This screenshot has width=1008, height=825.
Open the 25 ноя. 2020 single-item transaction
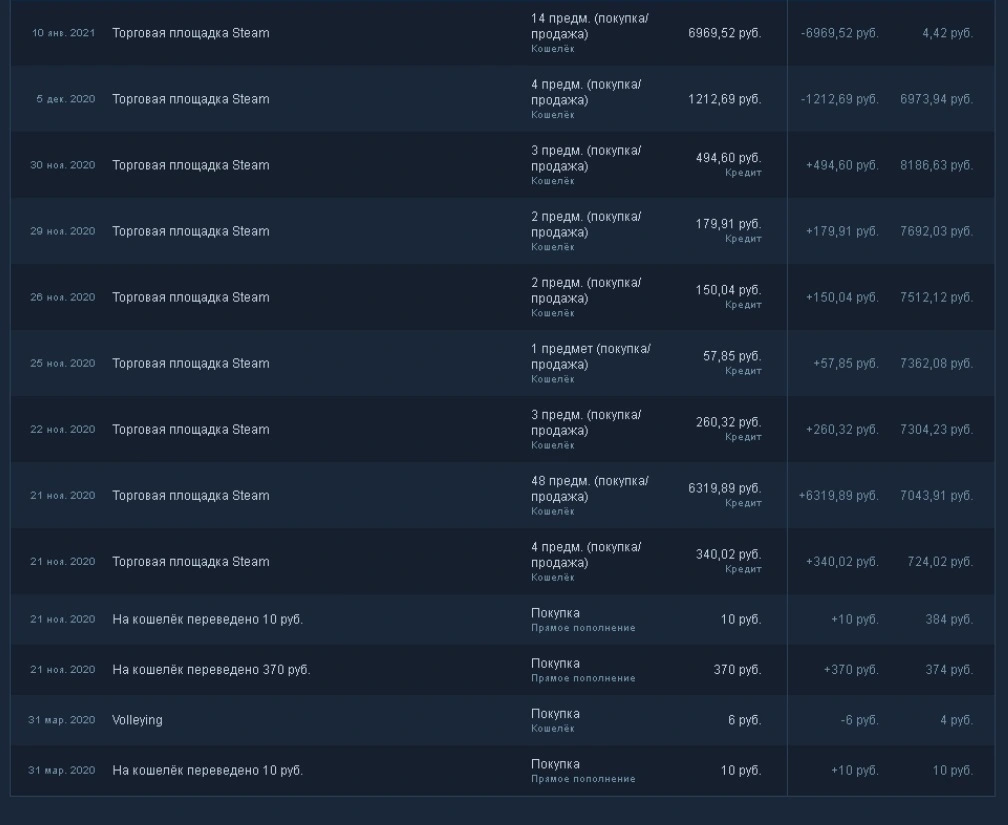(x=503, y=363)
